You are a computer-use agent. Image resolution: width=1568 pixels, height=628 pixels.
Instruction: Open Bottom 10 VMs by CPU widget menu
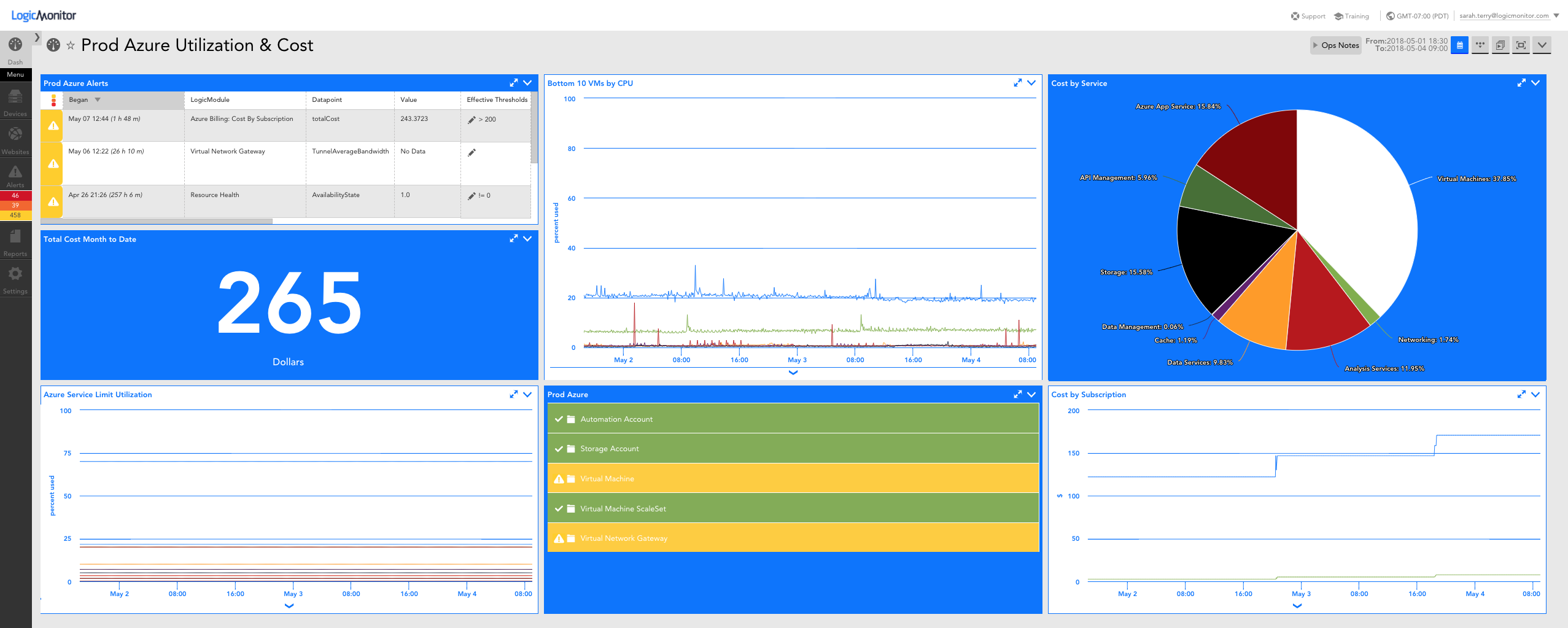(x=1031, y=83)
